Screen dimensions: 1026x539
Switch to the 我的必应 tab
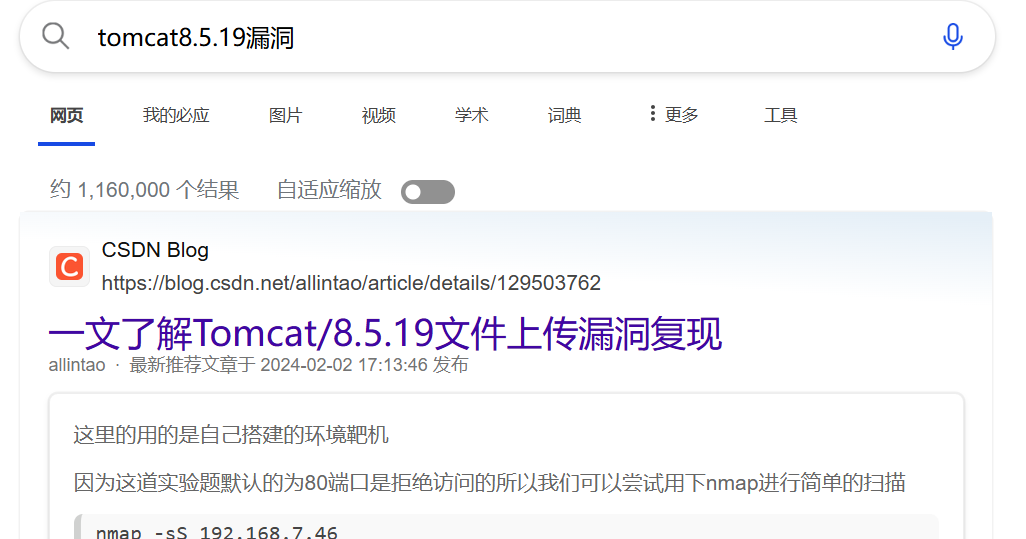coord(176,116)
